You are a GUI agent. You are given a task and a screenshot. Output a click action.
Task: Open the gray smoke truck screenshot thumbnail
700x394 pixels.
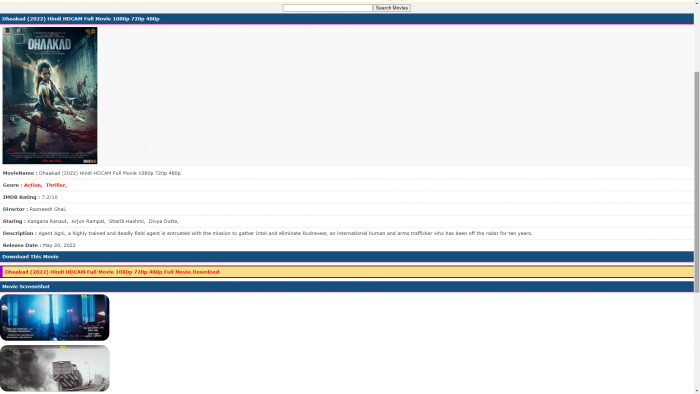tap(55, 369)
